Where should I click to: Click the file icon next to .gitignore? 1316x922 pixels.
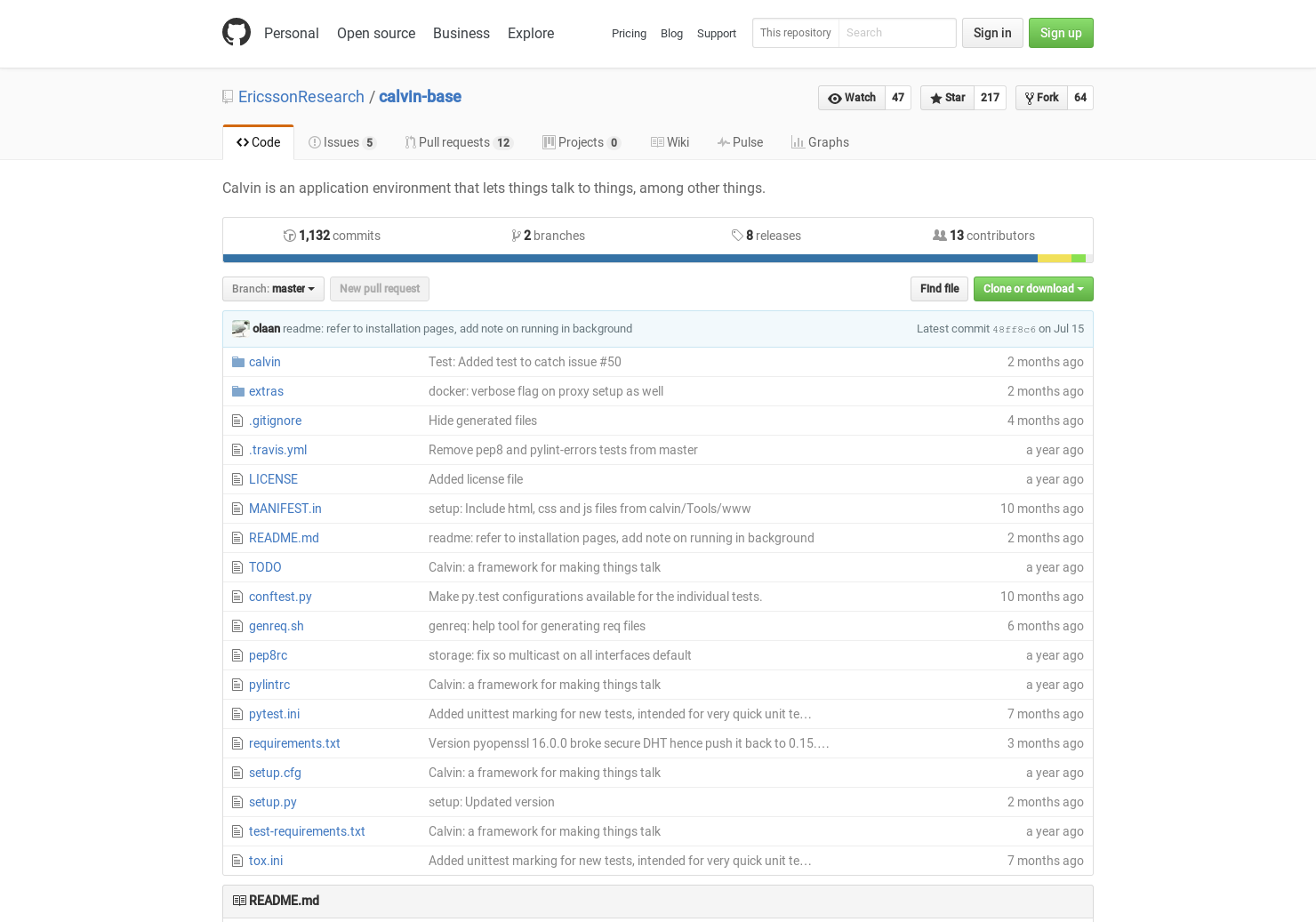pyautogui.click(x=237, y=421)
